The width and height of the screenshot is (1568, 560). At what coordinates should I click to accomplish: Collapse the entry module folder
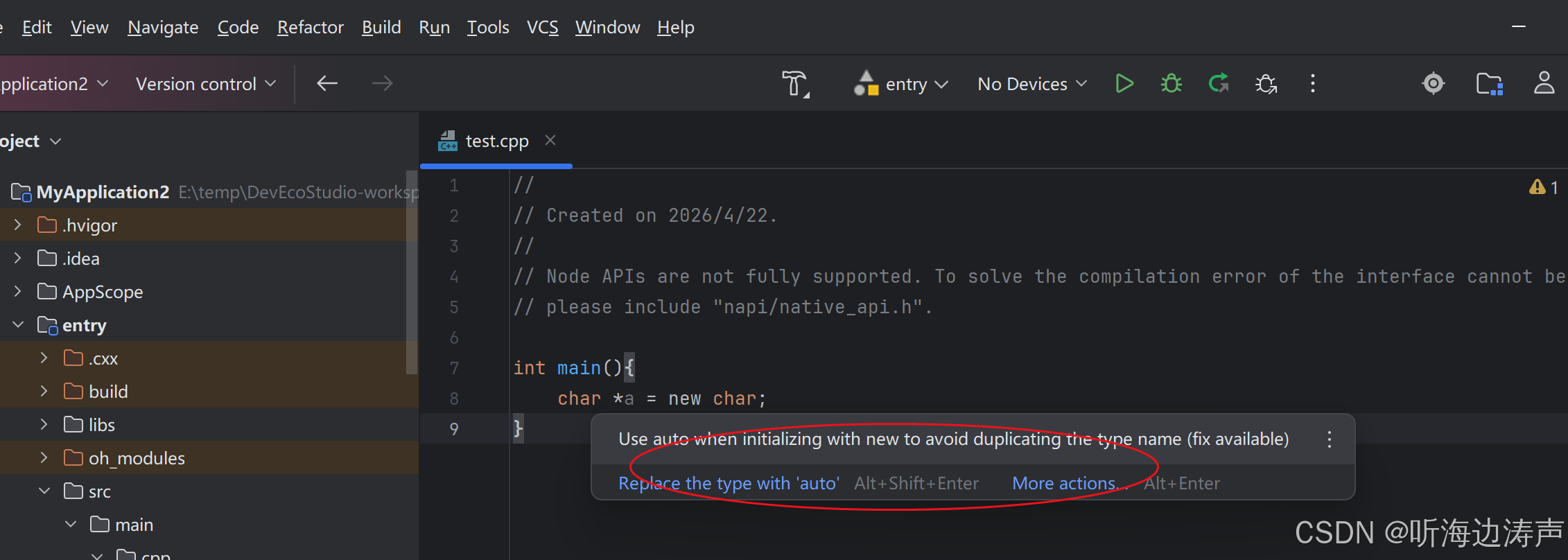(x=18, y=325)
